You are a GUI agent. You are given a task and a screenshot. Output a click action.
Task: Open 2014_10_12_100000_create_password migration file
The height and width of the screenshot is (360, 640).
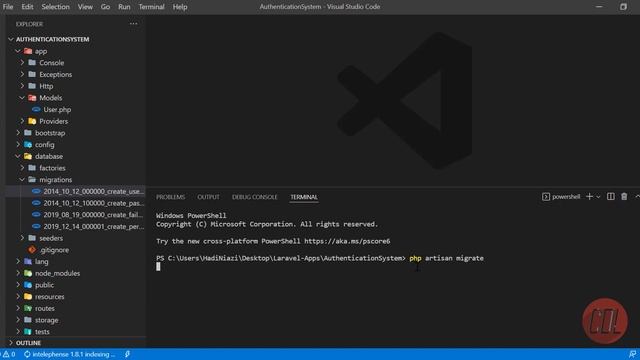point(93,203)
